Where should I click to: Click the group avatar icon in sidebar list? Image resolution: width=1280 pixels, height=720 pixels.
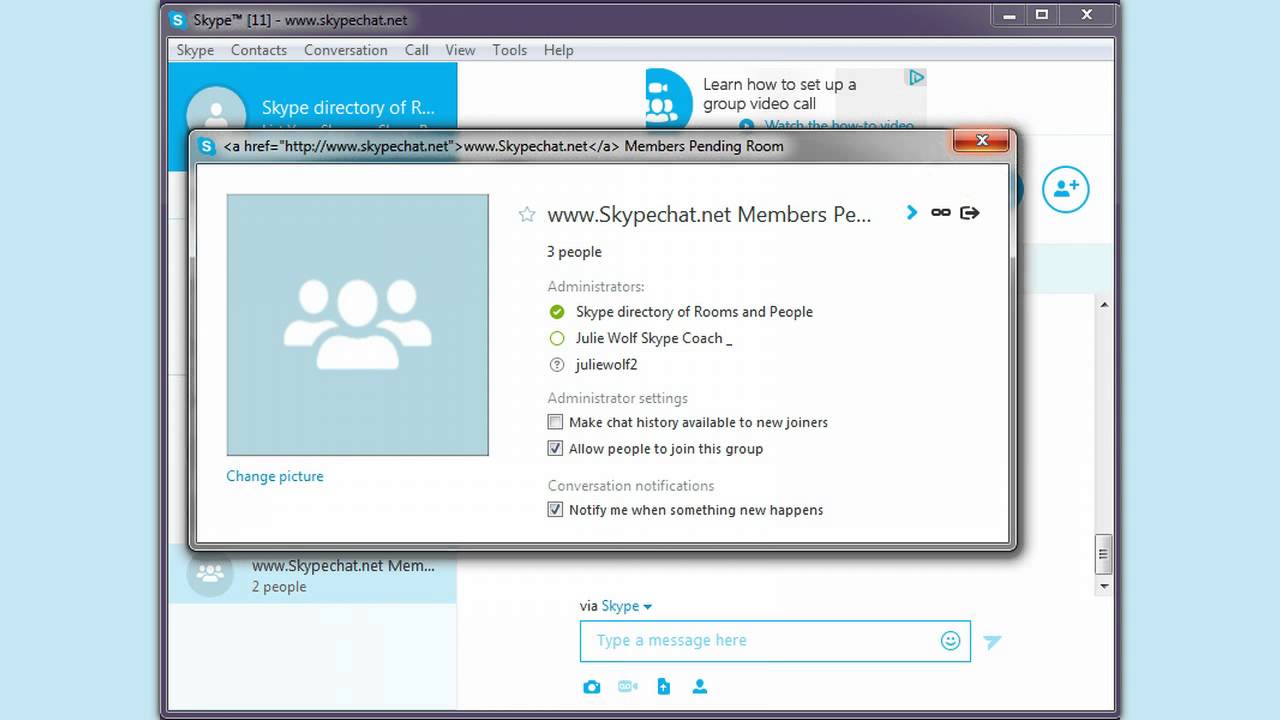[x=210, y=574]
